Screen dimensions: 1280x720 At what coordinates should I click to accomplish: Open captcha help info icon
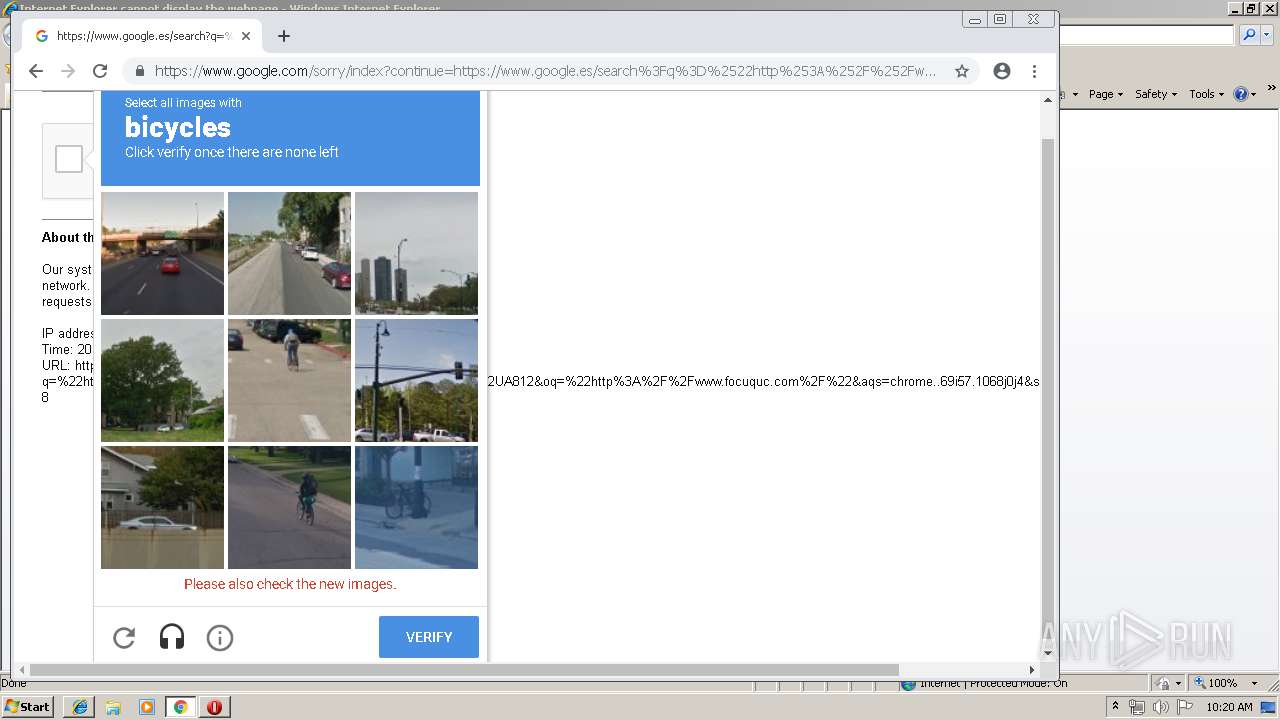(220, 637)
